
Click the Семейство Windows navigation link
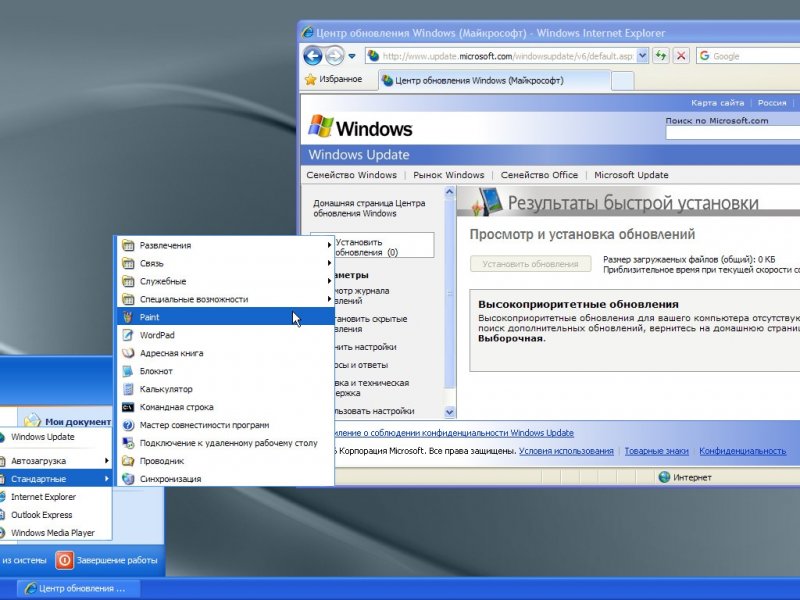tap(352, 175)
